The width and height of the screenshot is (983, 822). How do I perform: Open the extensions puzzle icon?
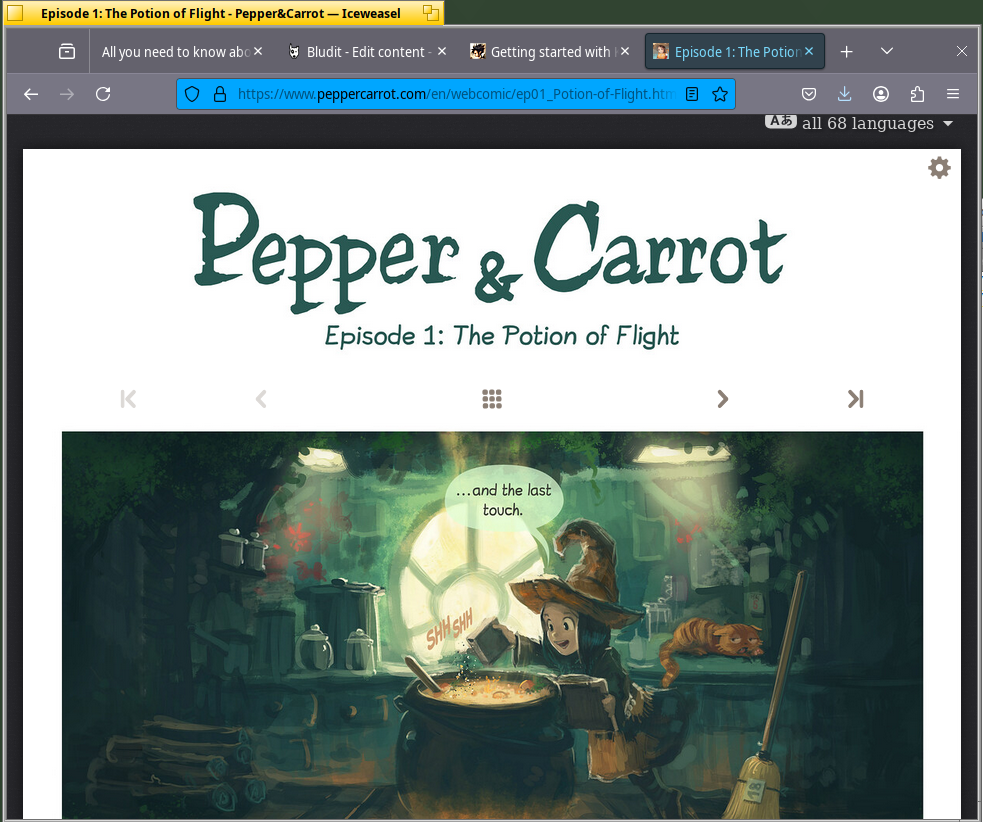point(917,94)
